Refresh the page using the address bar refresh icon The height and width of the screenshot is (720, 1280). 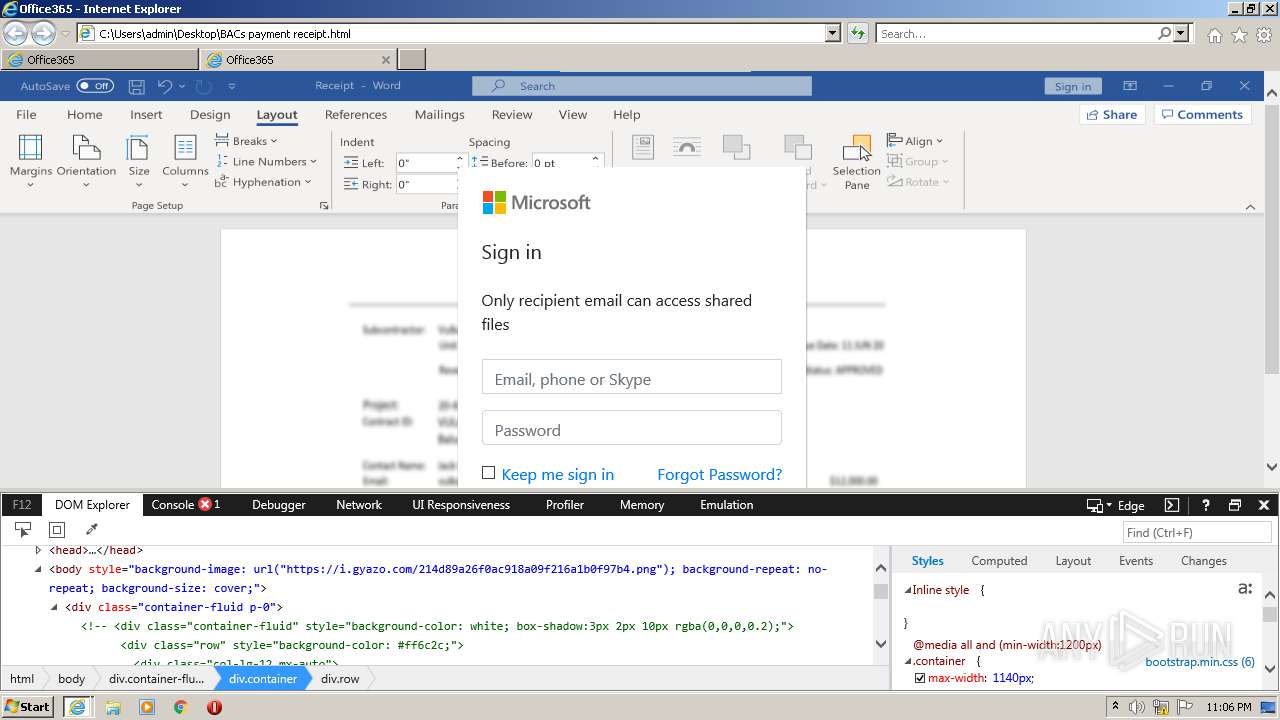(857, 33)
